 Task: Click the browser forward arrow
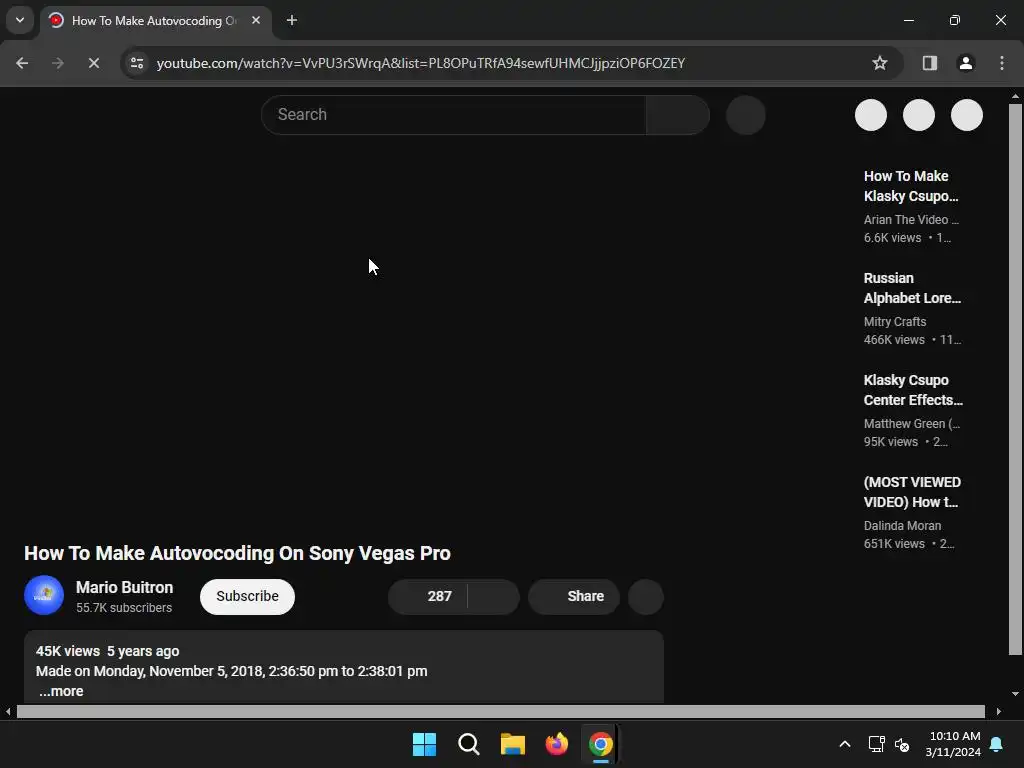pos(57,63)
